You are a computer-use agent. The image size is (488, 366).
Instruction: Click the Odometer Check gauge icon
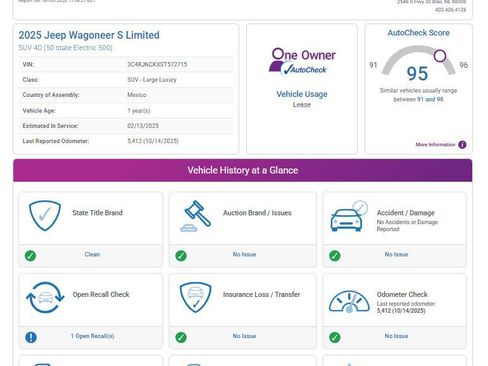[x=349, y=301]
